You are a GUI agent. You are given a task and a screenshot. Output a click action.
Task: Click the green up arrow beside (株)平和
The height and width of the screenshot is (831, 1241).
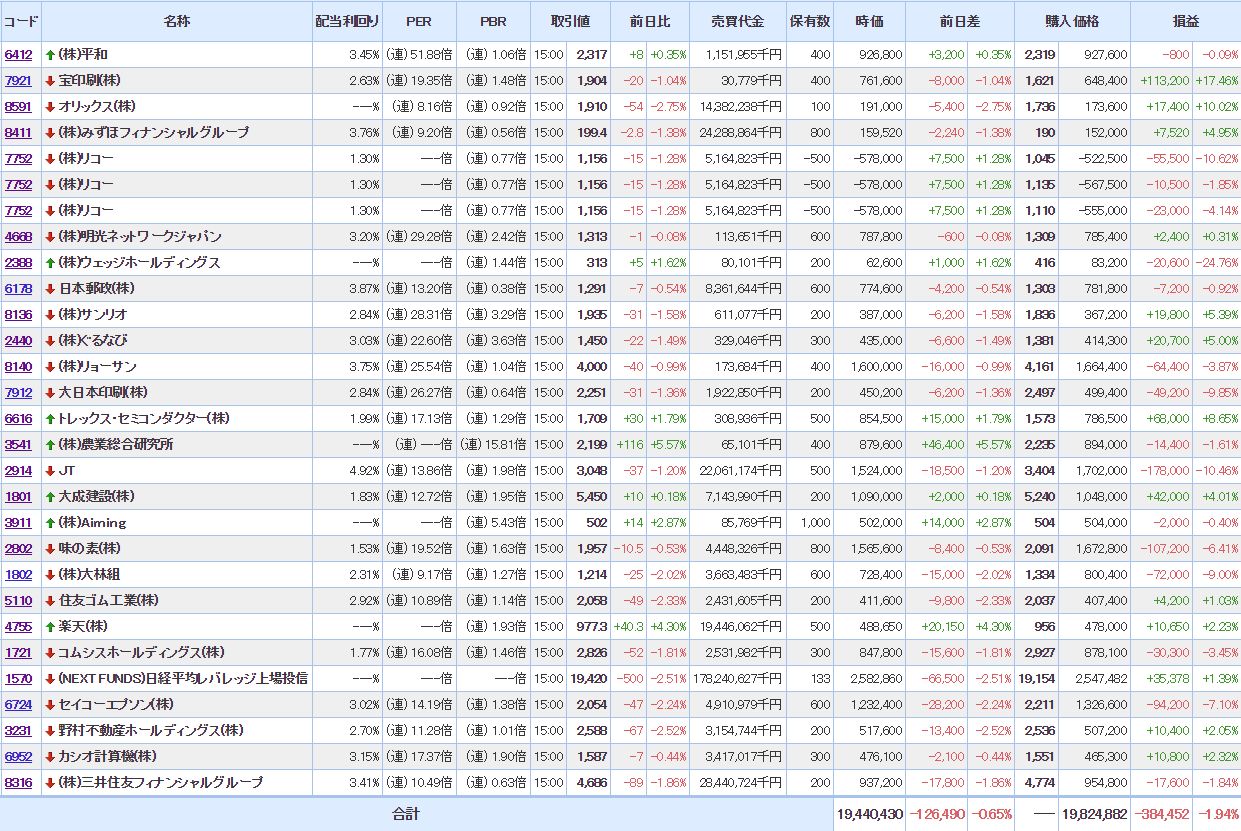[50, 54]
